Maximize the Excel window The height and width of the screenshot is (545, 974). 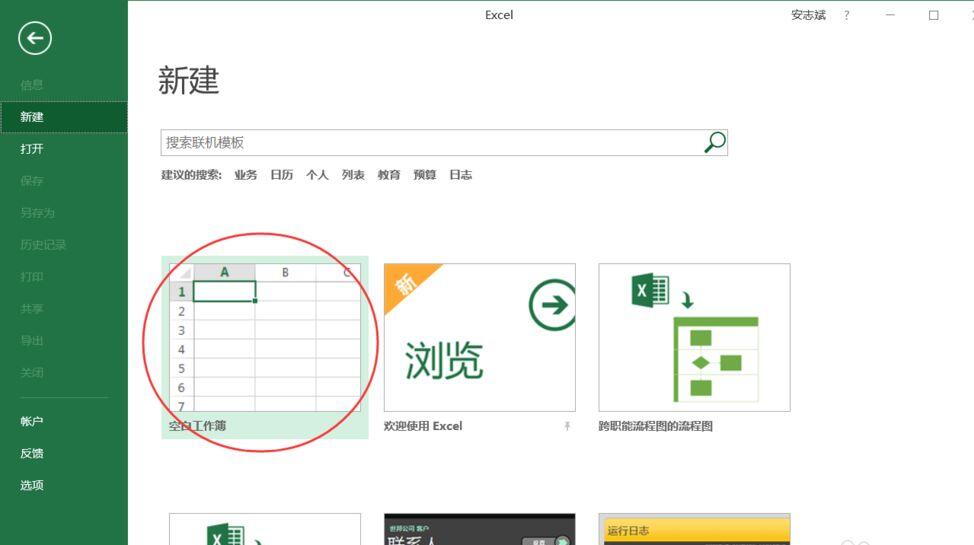934,16
